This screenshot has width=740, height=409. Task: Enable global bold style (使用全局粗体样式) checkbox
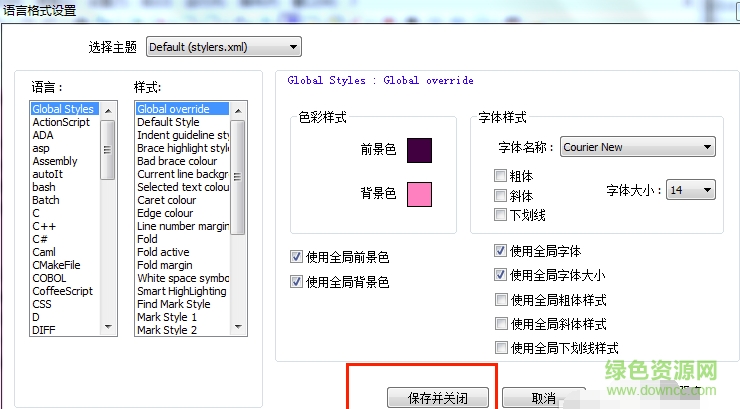click(x=501, y=300)
